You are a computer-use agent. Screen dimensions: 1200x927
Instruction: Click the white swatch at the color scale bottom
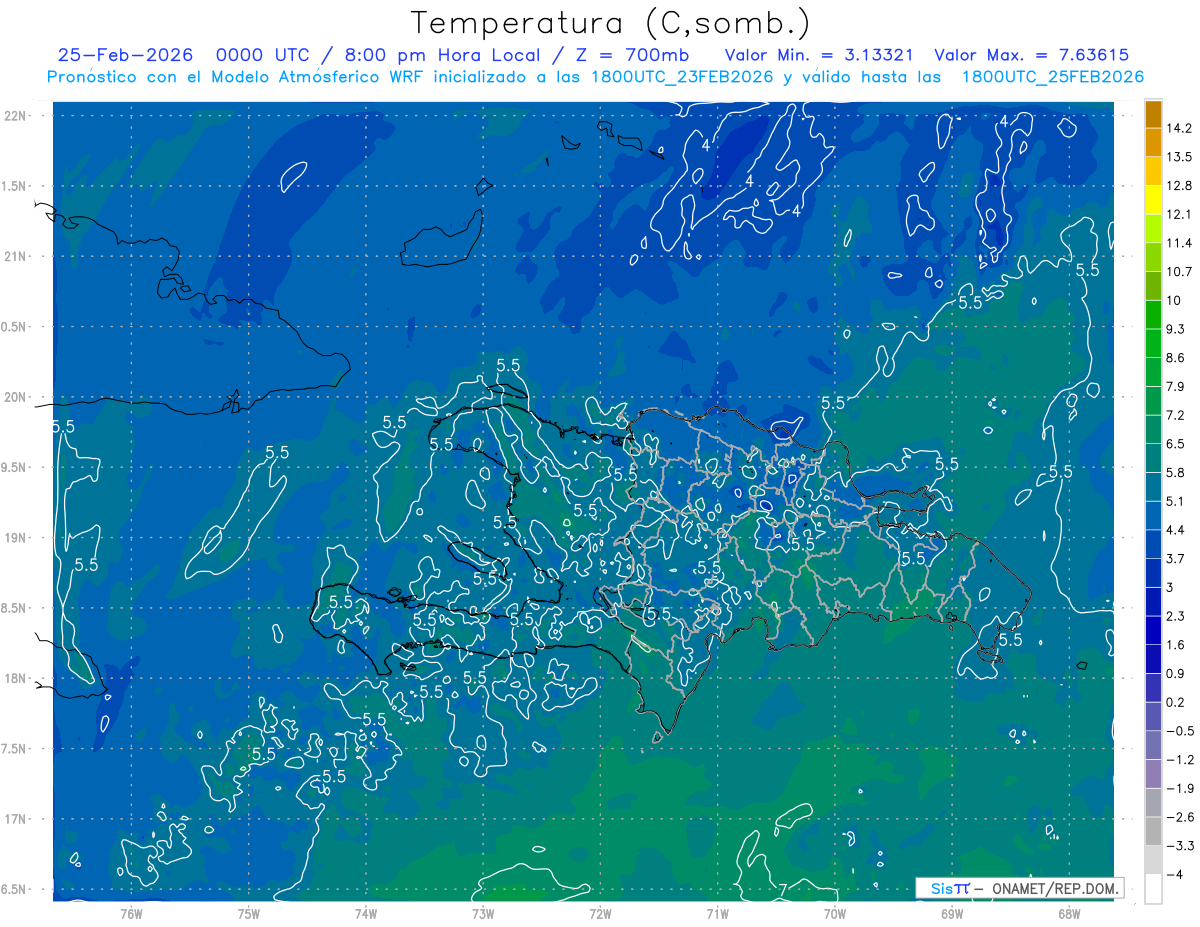[x=1153, y=889]
